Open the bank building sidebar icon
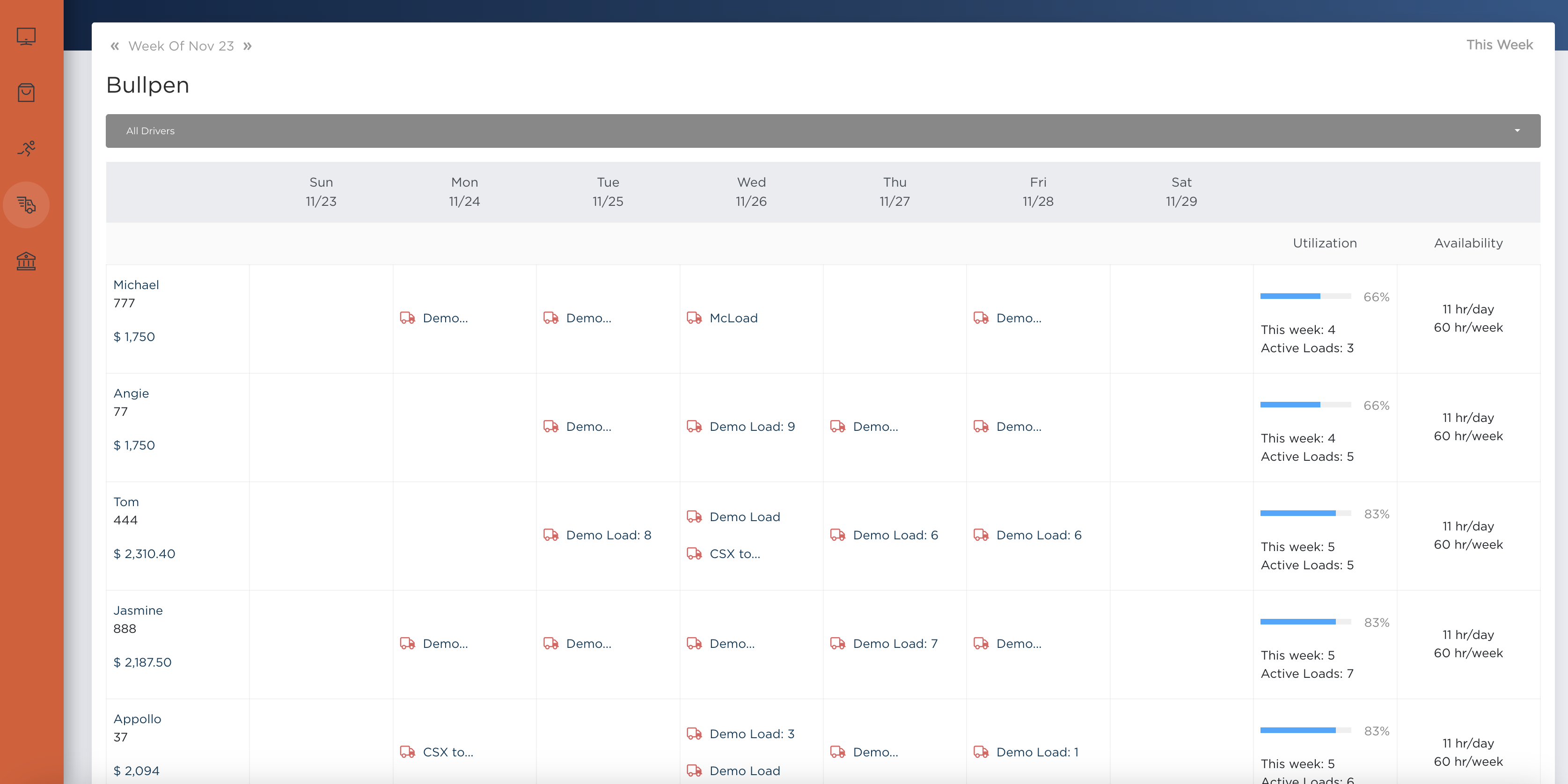The width and height of the screenshot is (1568, 784). point(26,261)
